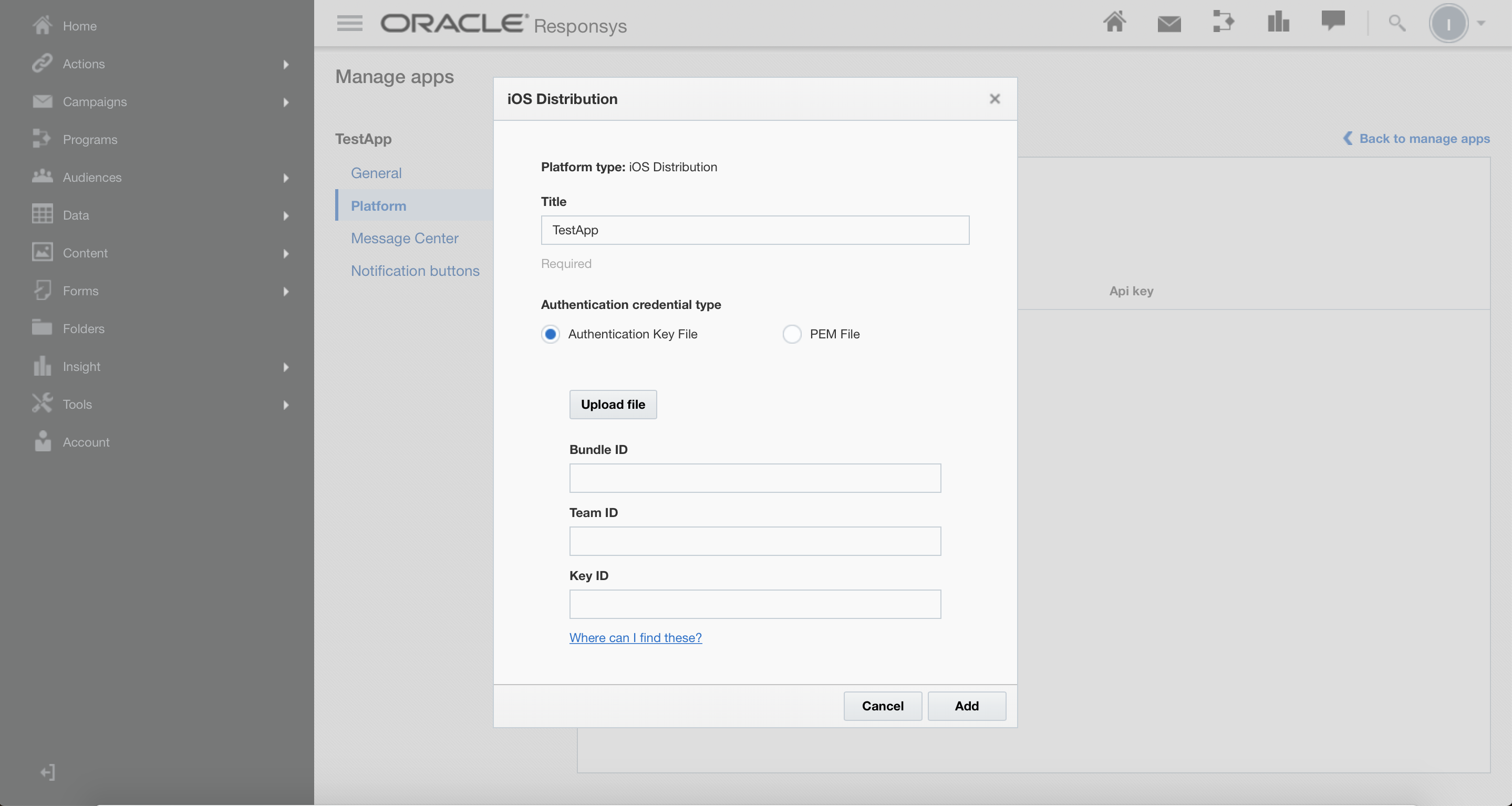
Task: Close the iOS Distribution dialog
Action: tap(995, 99)
